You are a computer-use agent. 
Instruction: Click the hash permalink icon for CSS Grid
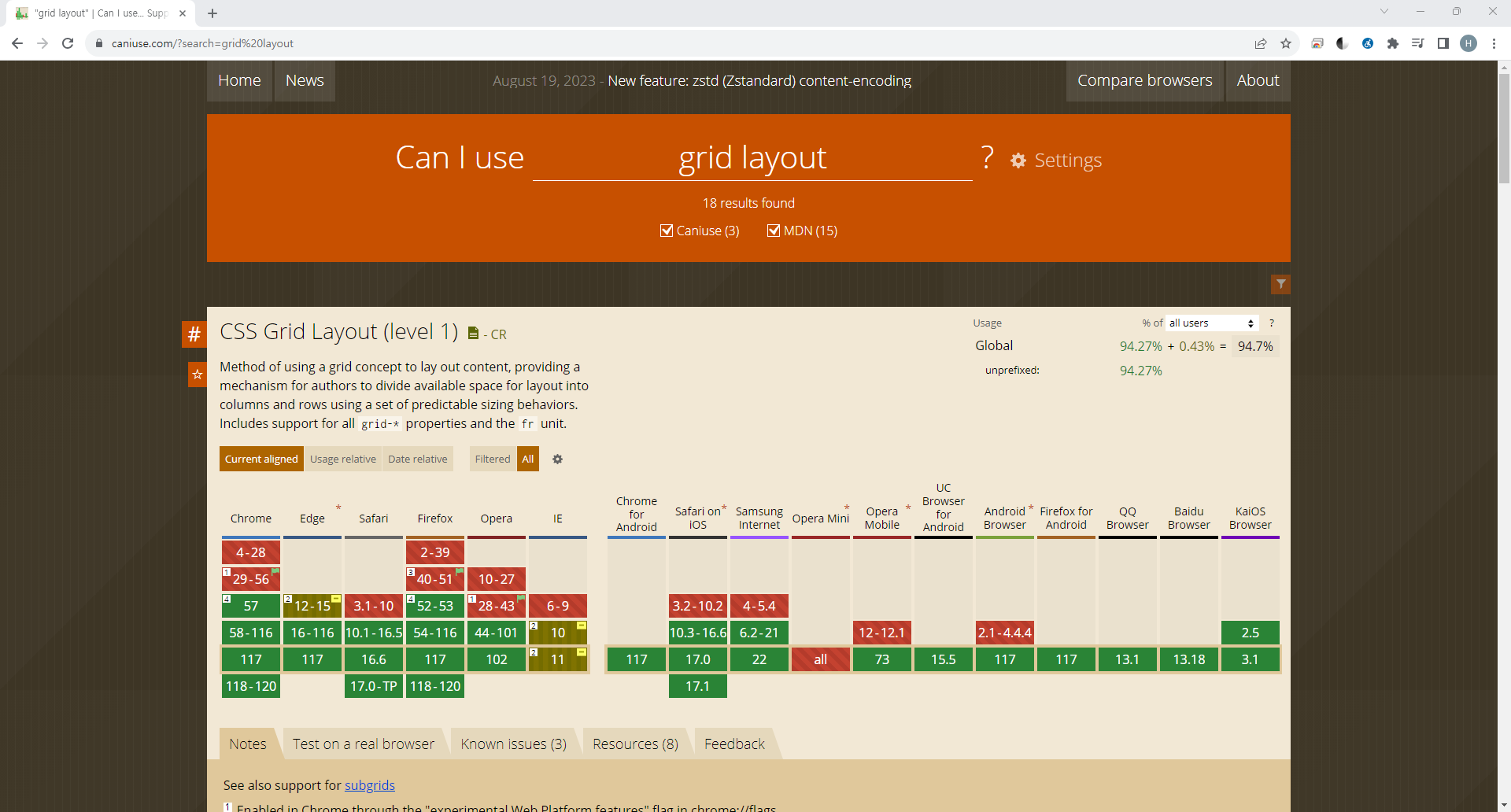tap(194, 334)
